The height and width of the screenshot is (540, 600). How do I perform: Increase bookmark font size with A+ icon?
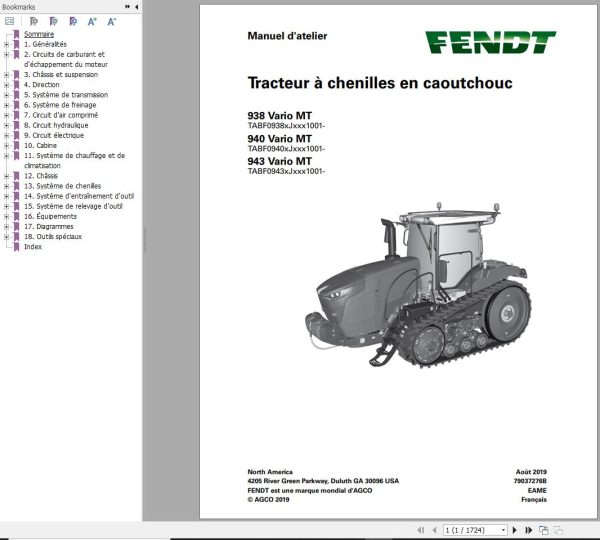[x=92, y=21]
